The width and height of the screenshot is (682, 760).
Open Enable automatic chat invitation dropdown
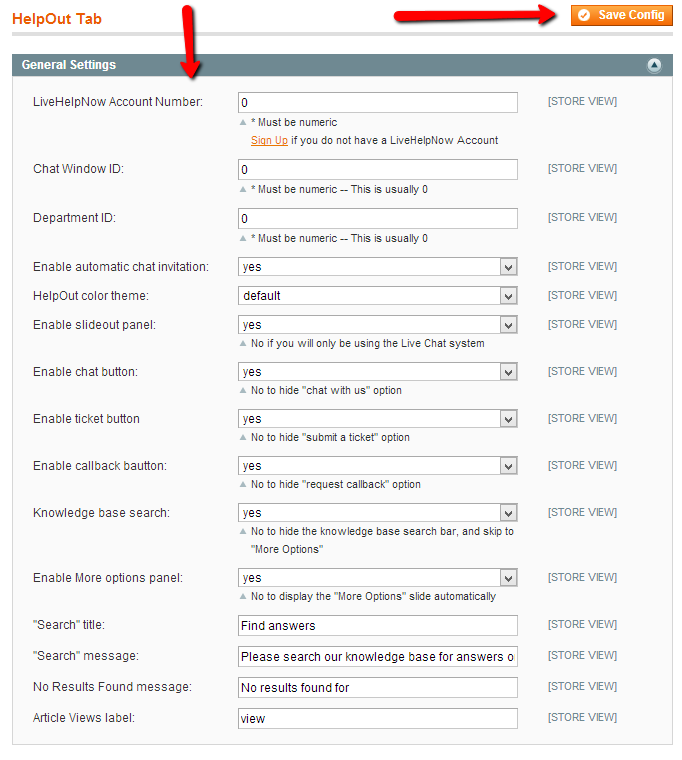(x=377, y=267)
